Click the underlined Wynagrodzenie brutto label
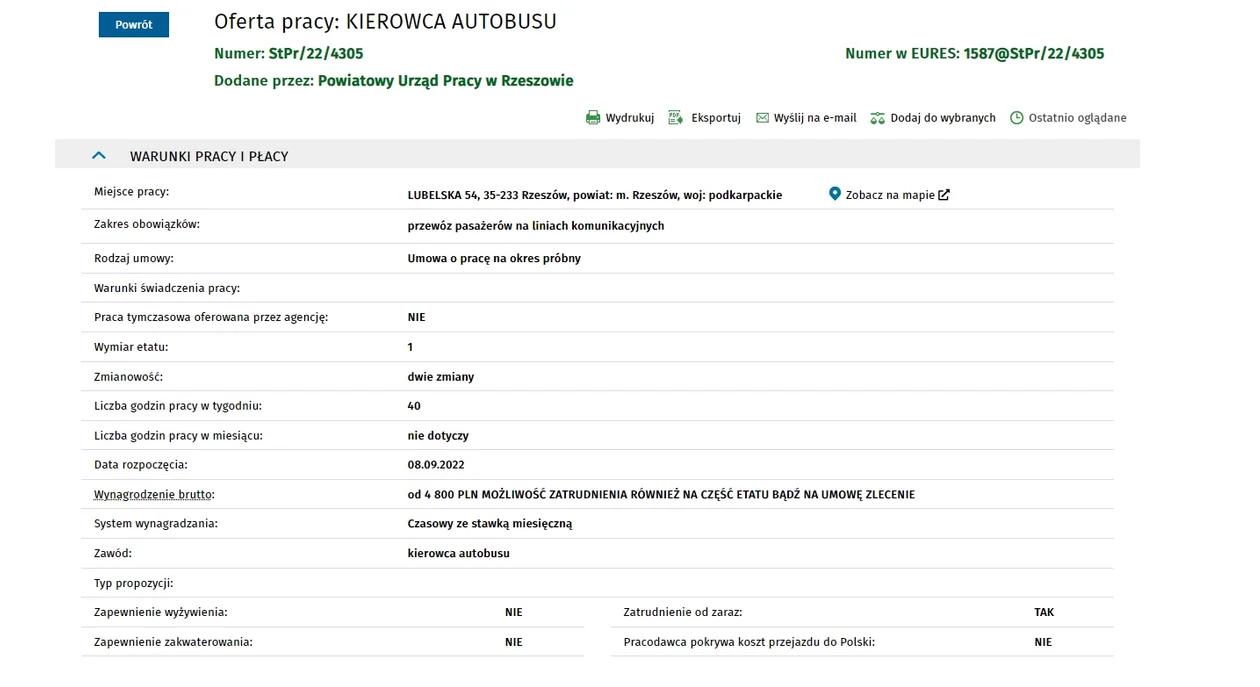Viewport: 1260px width, 687px height. click(154, 495)
